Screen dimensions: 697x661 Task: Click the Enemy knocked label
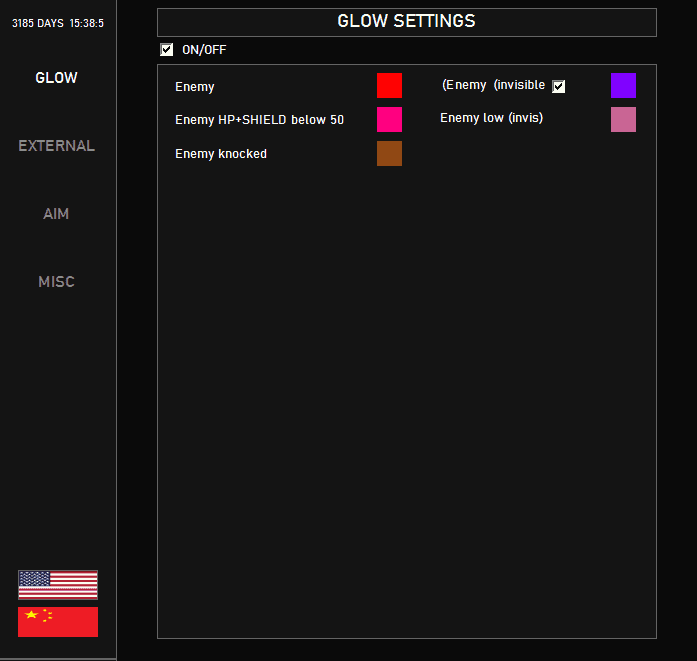(x=221, y=154)
